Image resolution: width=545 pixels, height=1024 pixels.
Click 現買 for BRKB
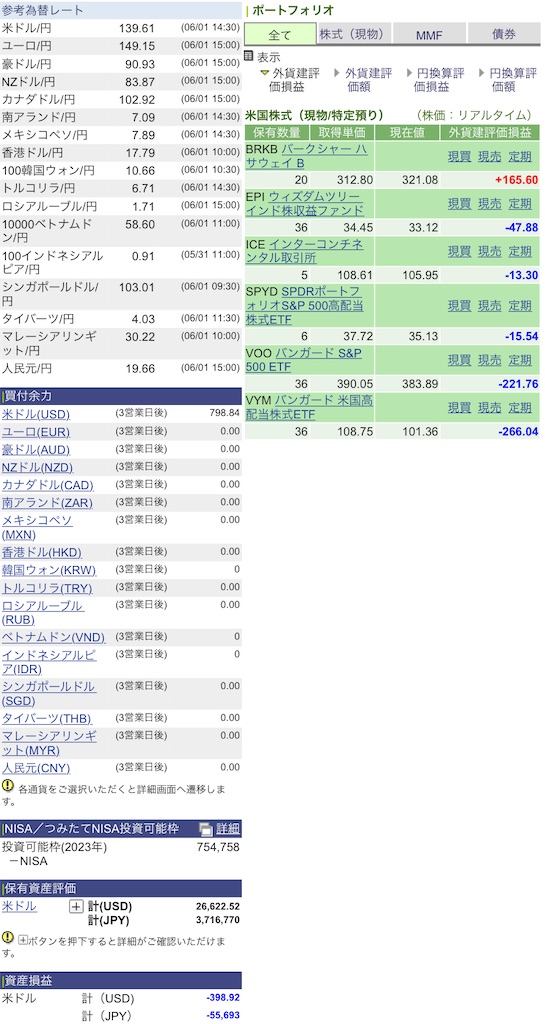(459, 156)
